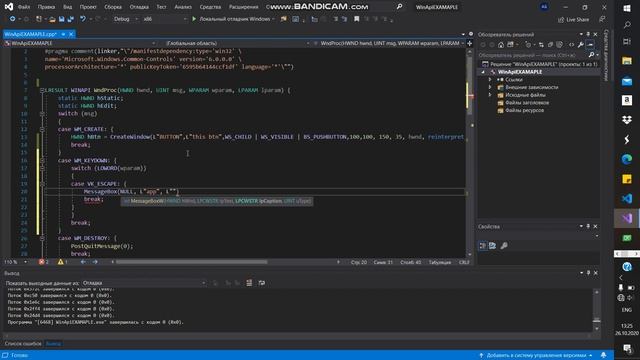Collapse the WndProc function fold marker
The width and height of the screenshot is (640, 360).
pos(42,90)
